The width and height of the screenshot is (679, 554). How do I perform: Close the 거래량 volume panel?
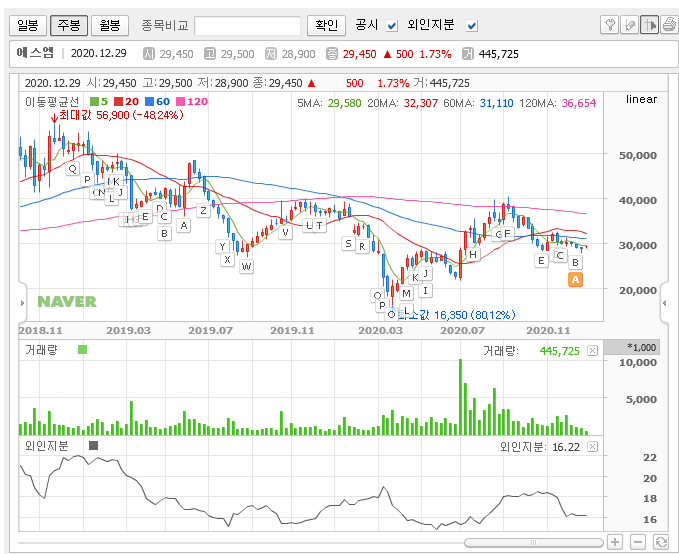592,350
